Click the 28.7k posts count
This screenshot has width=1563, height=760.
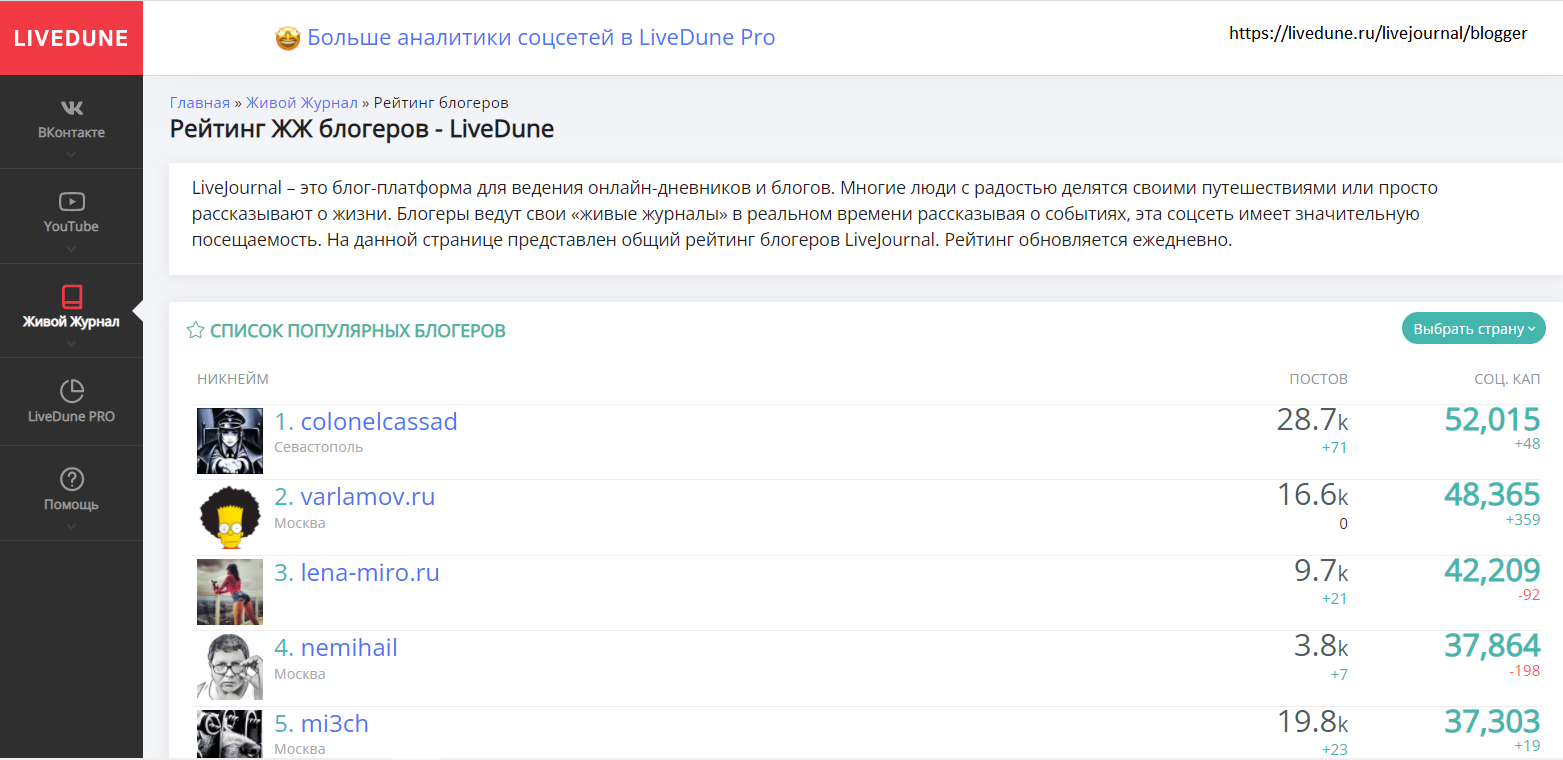pos(1312,420)
